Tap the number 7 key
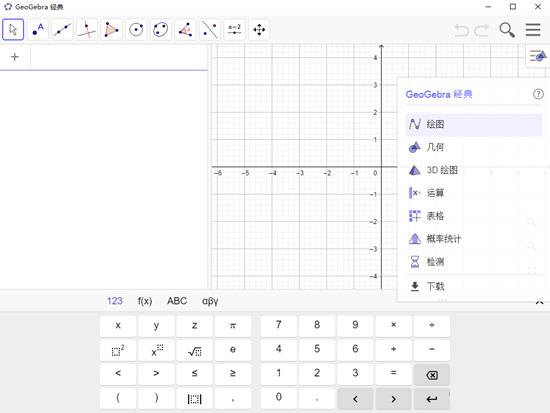This screenshot has width=550, height=413. pyautogui.click(x=279, y=326)
